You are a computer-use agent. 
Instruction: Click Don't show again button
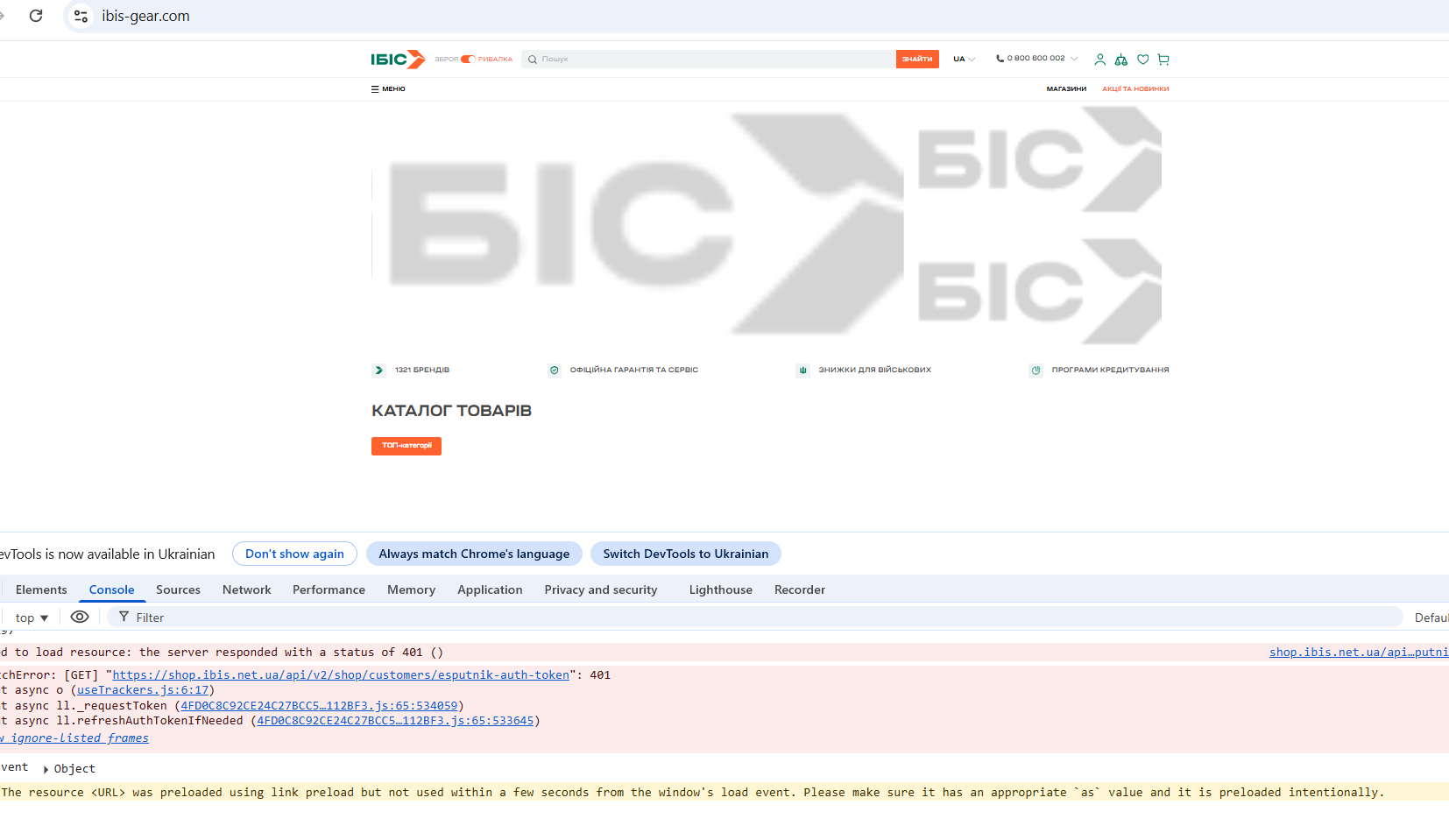point(294,554)
